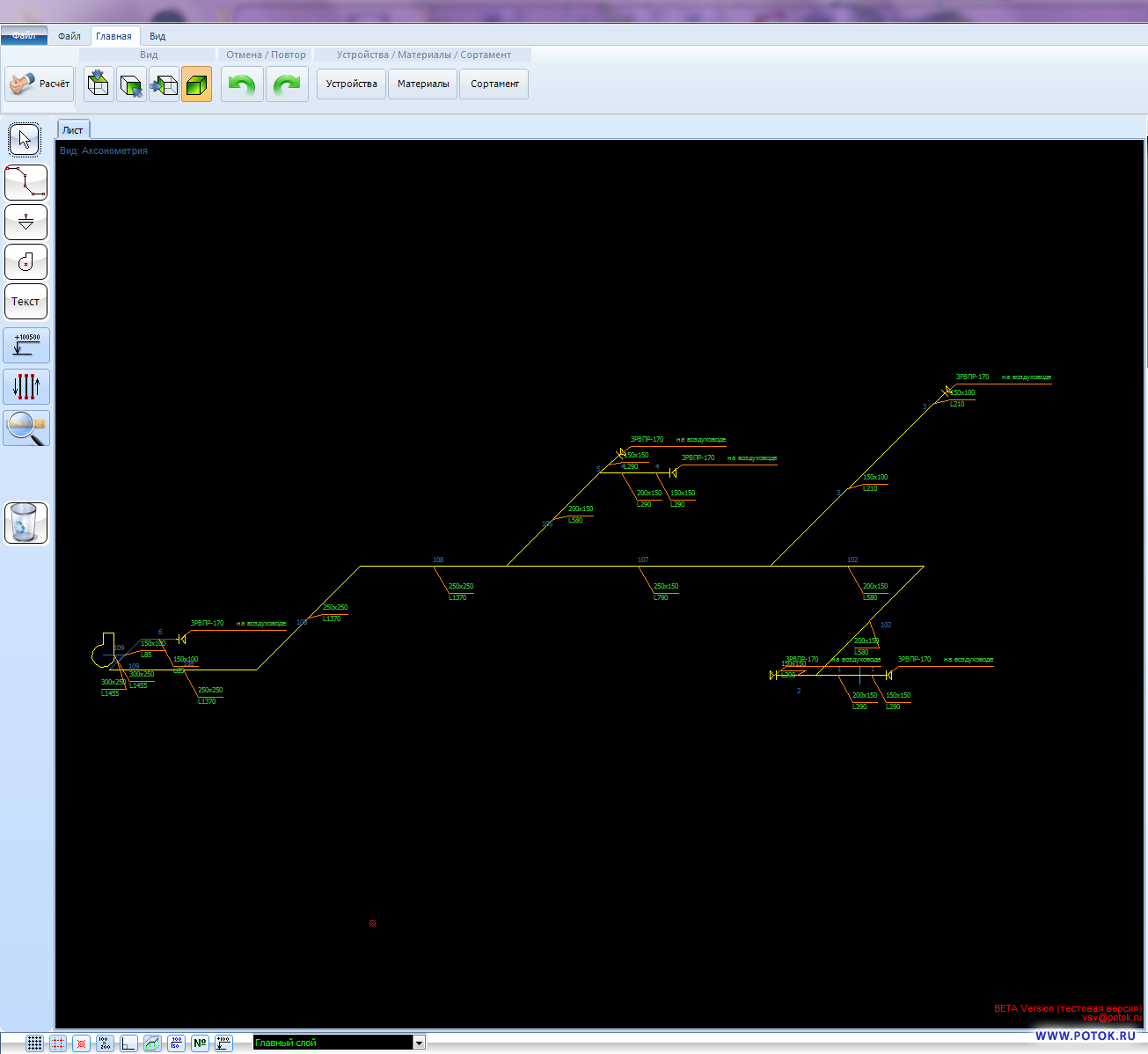The height and width of the screenshot is (1054, 1148).
Task: Open the blue Файл application menu
Action: [24, 35]
